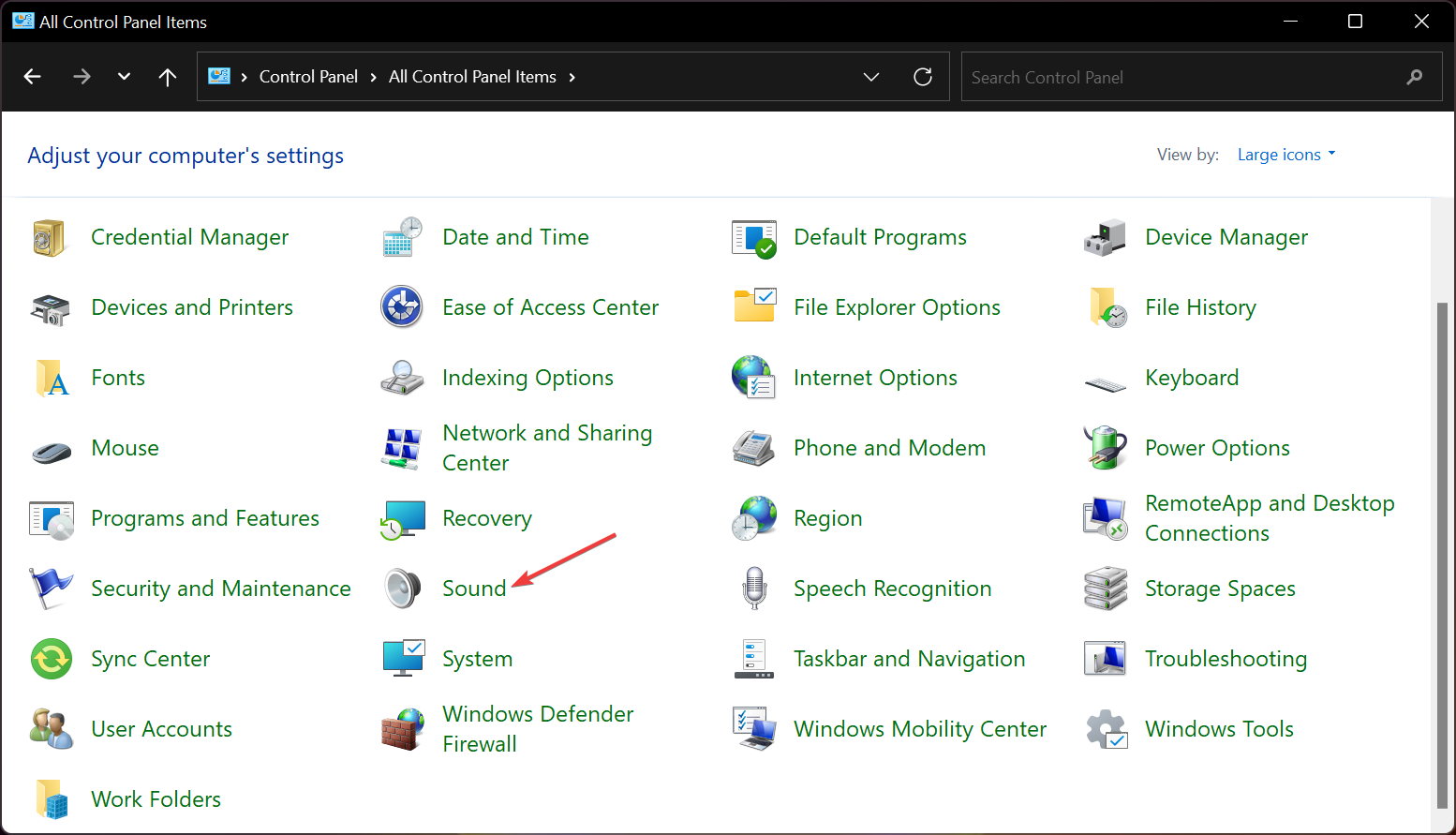Expand the address bar history dropdown

[871, 77]
